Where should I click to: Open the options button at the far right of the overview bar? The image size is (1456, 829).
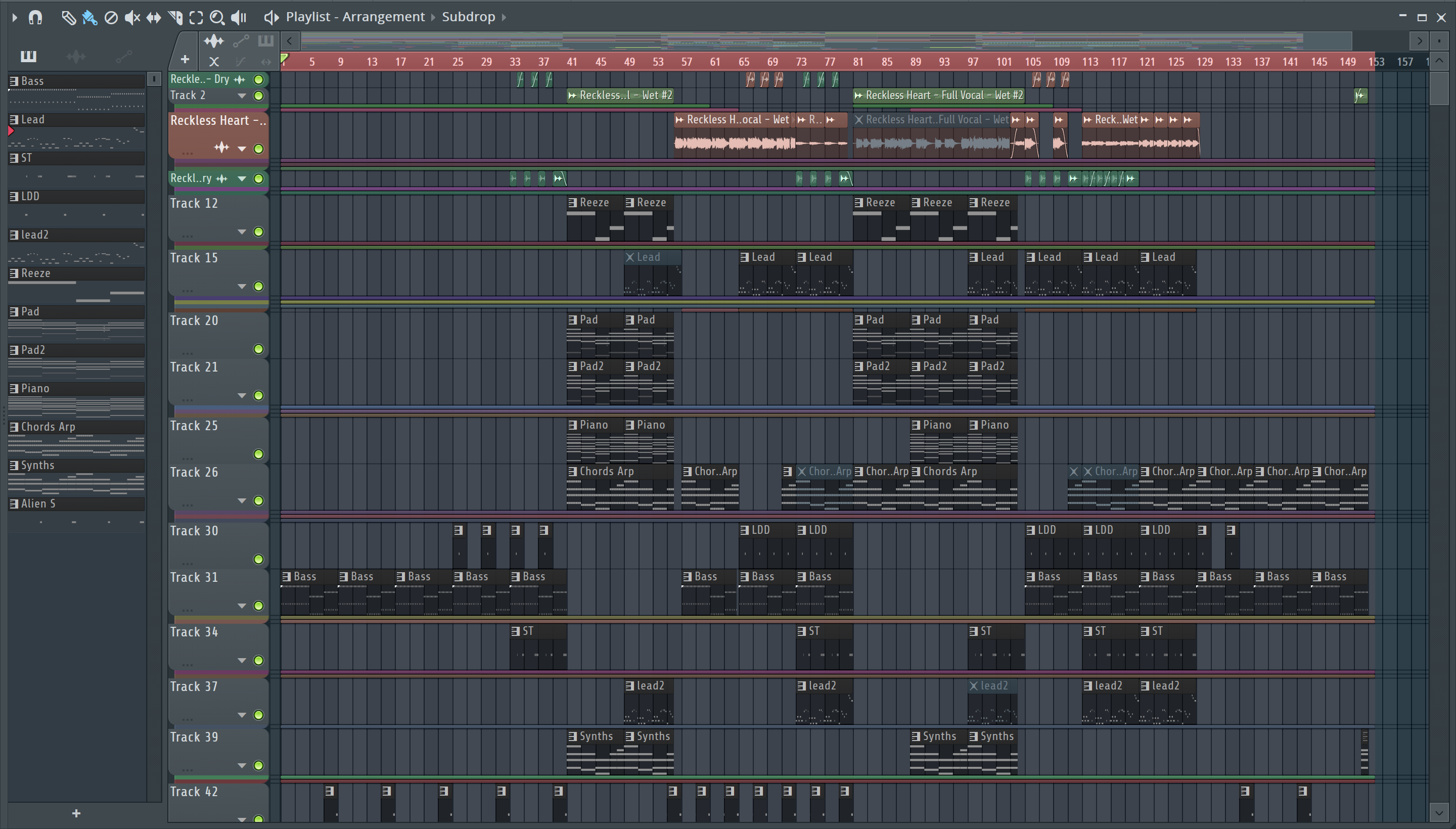1439,40
